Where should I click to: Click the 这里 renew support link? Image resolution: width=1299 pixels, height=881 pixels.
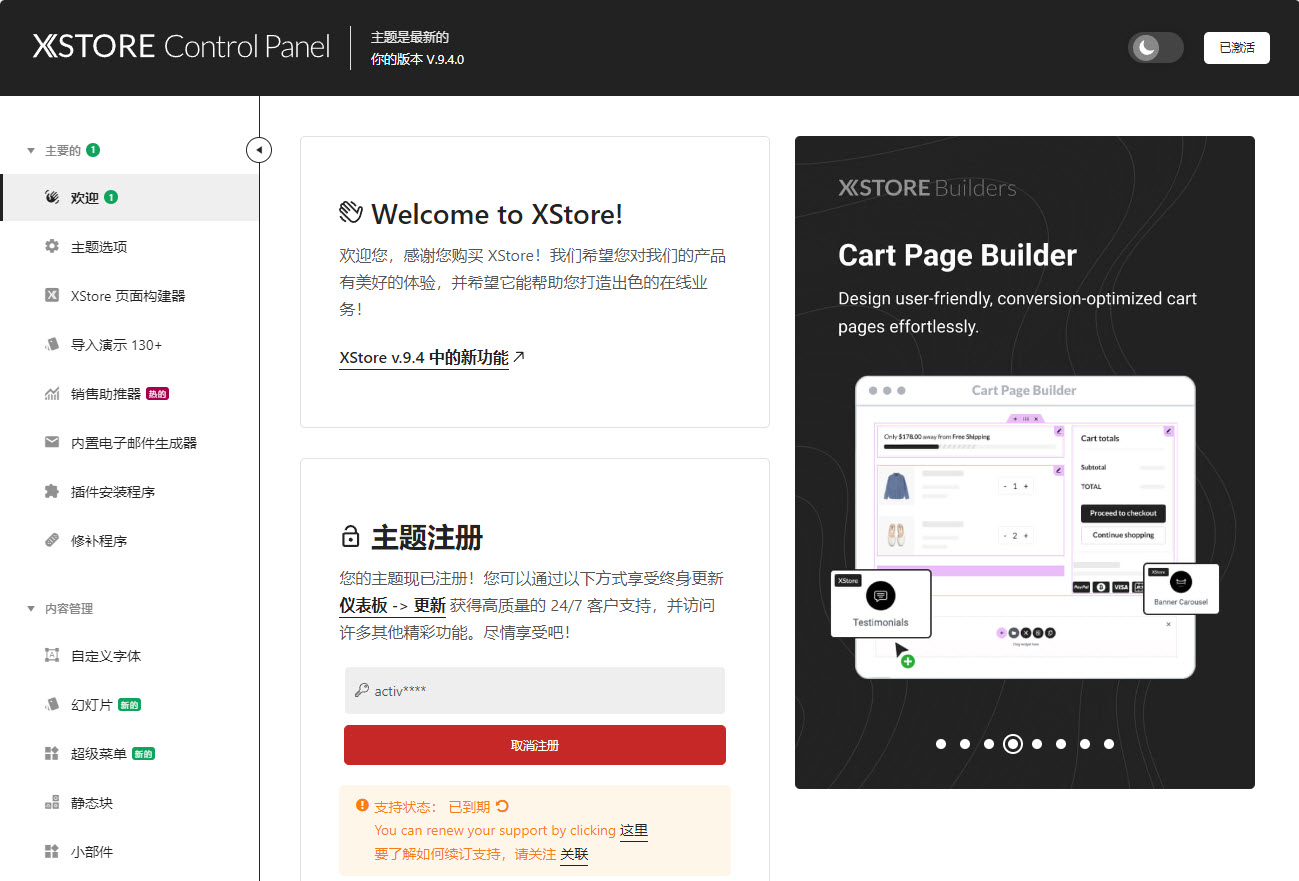click(x=634, y=830)
